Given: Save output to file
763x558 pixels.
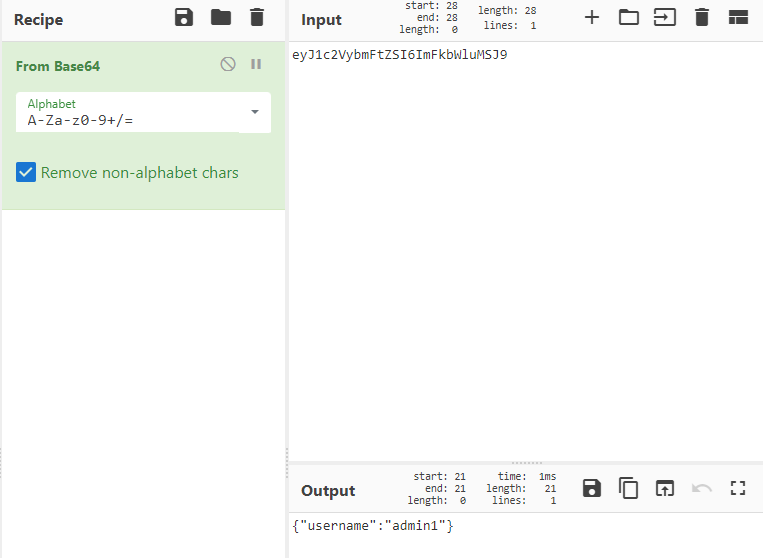Looking at the screenshot, I should pyautogui.click(x=592, y=488).
